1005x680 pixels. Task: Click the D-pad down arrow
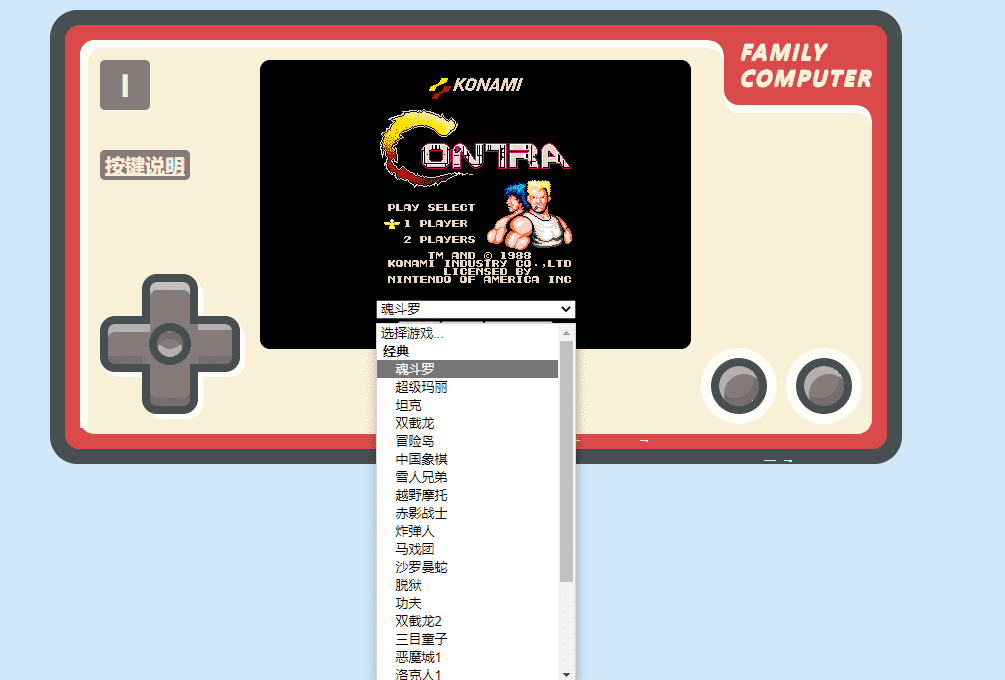coord(170,390)
